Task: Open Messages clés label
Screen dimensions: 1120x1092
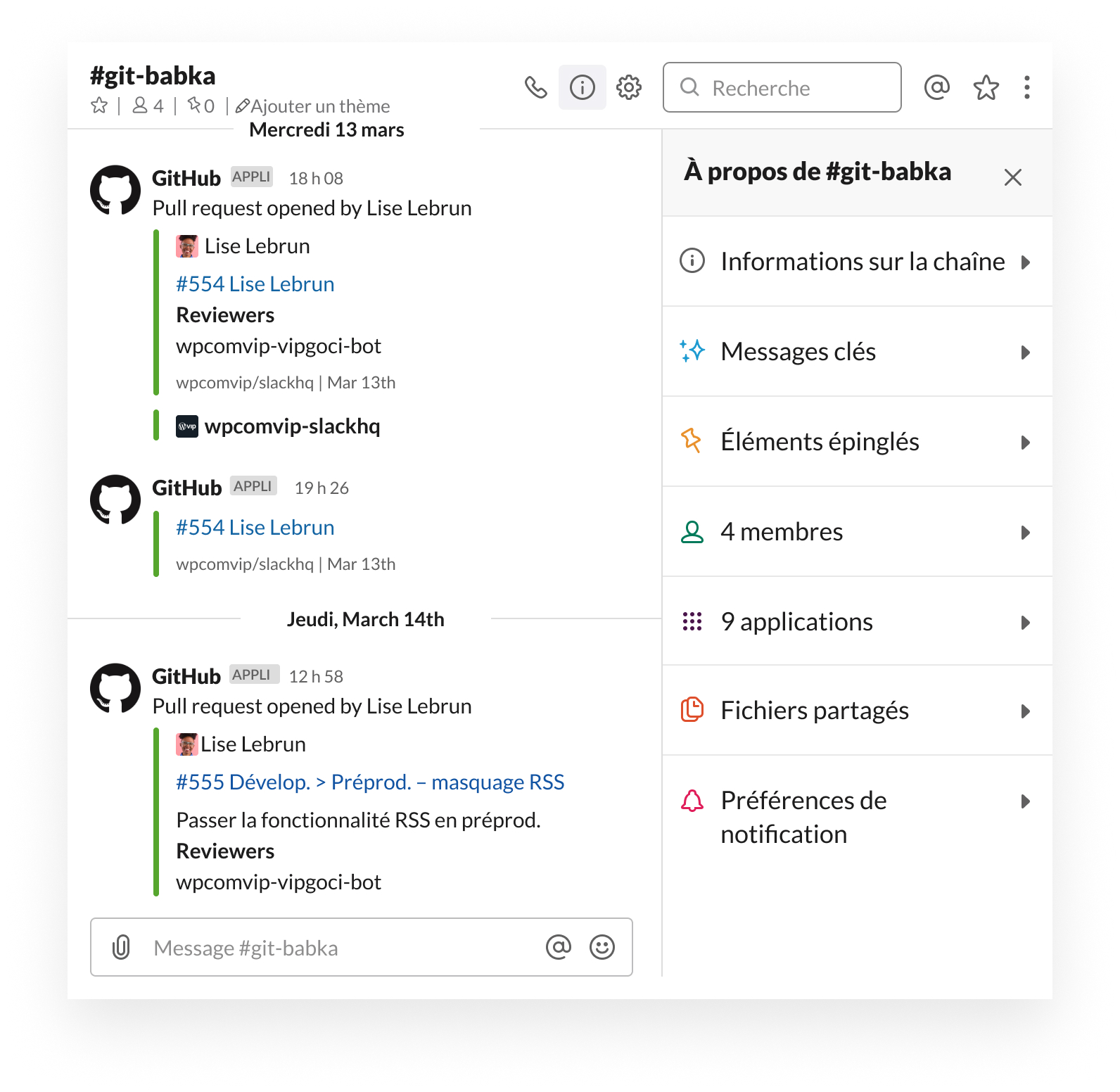Action: tap(798, 352)
